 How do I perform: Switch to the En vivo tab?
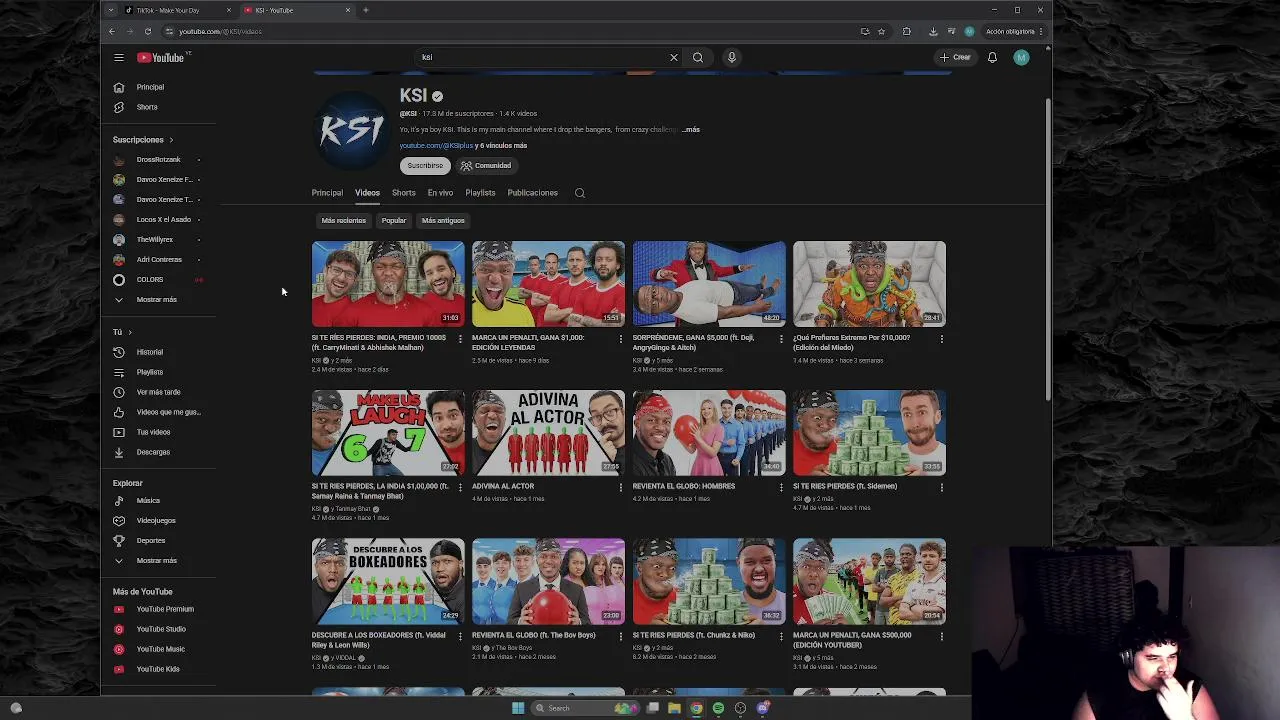(x=440, y=193)
